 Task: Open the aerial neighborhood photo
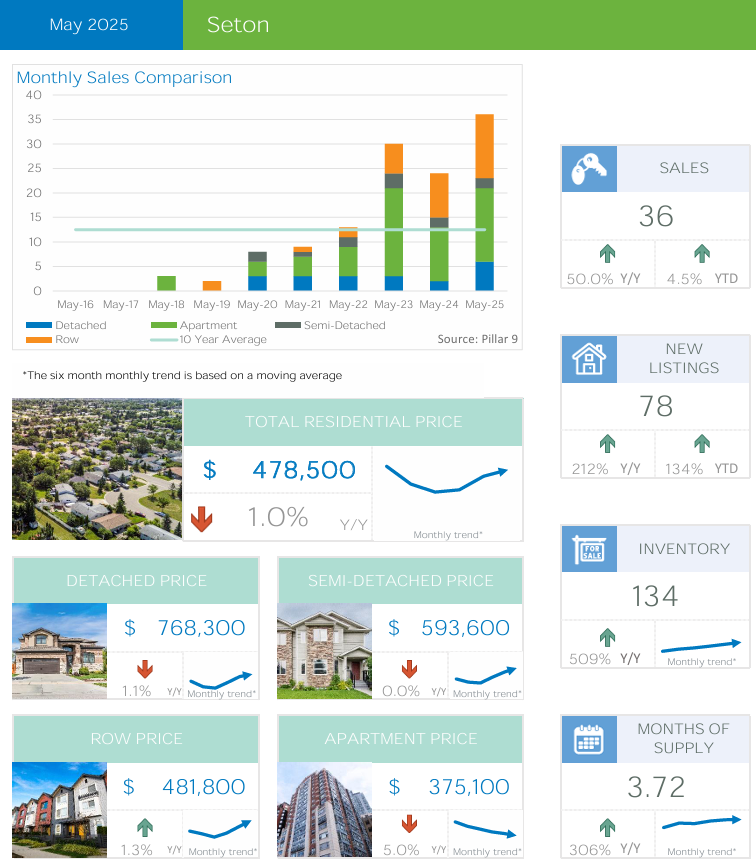(97, 470)
